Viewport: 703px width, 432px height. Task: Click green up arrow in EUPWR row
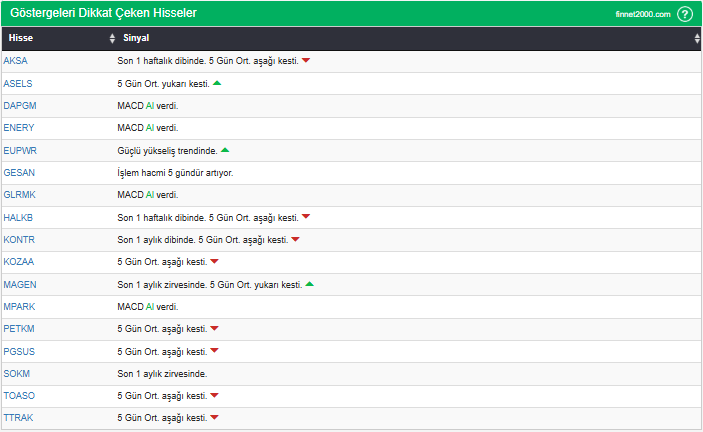tap(225, 150)
